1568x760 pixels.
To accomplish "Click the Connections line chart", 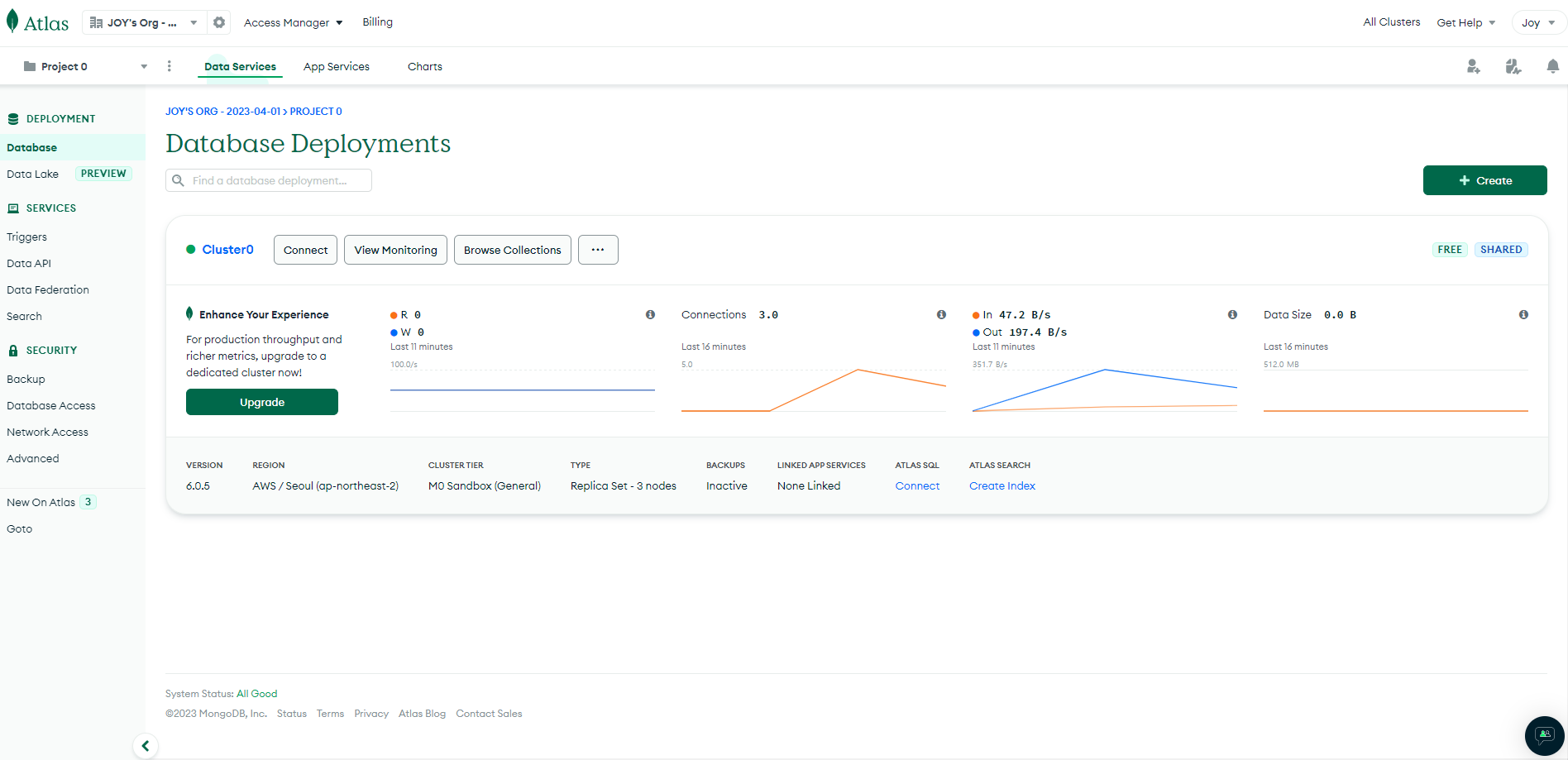I will tap(814, 390).
